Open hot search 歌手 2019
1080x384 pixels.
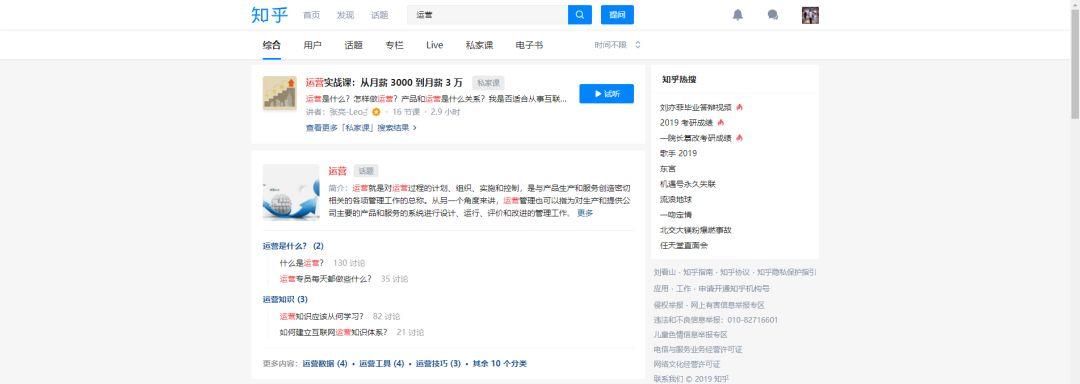(x=678, y=153)
